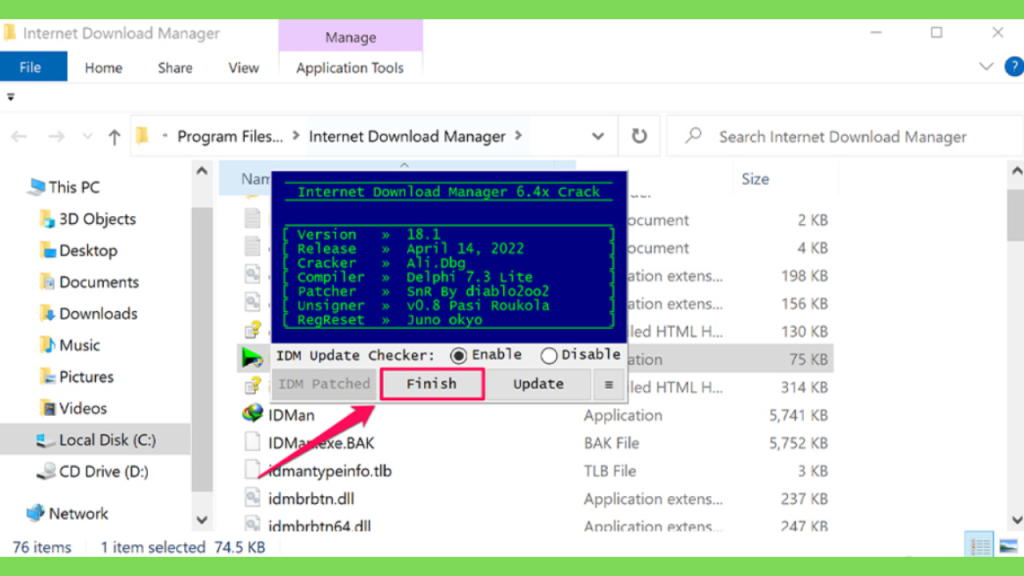The height and width of the screenshot is (576, 1024).
Task: Open Pictures in navigation pane
Action: coord(76,377)
